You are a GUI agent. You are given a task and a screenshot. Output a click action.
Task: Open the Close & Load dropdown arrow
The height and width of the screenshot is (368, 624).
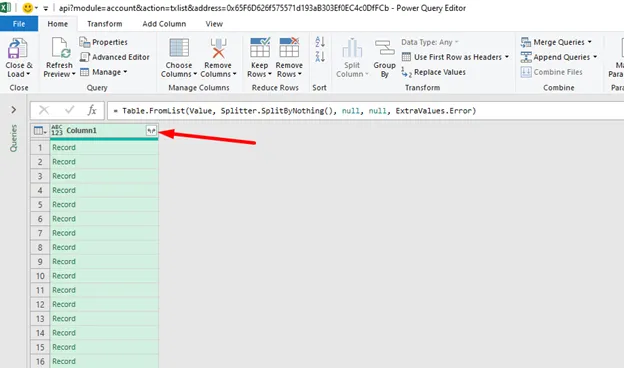[28, 74]
